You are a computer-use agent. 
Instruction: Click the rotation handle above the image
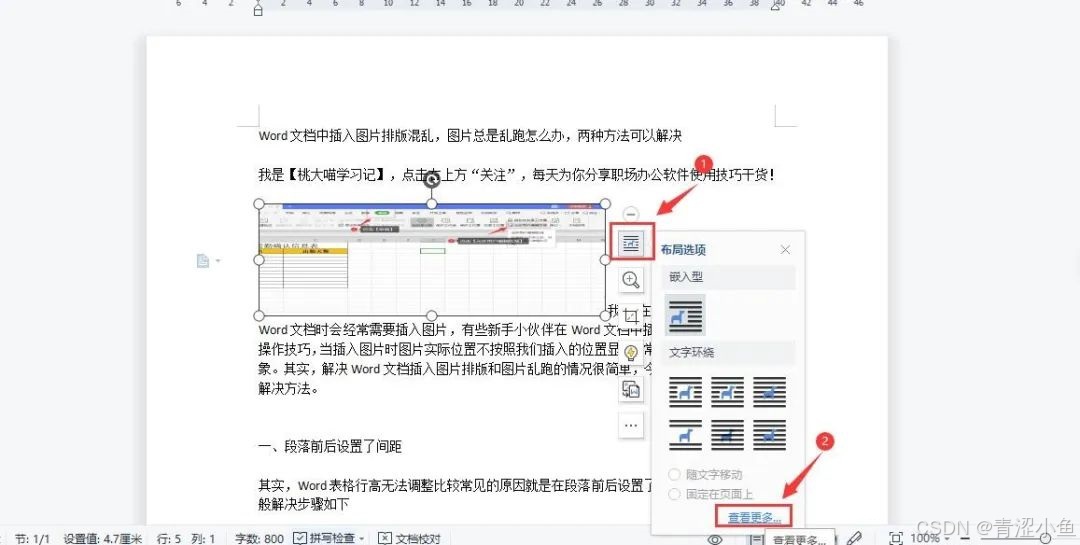coord(431,180)
